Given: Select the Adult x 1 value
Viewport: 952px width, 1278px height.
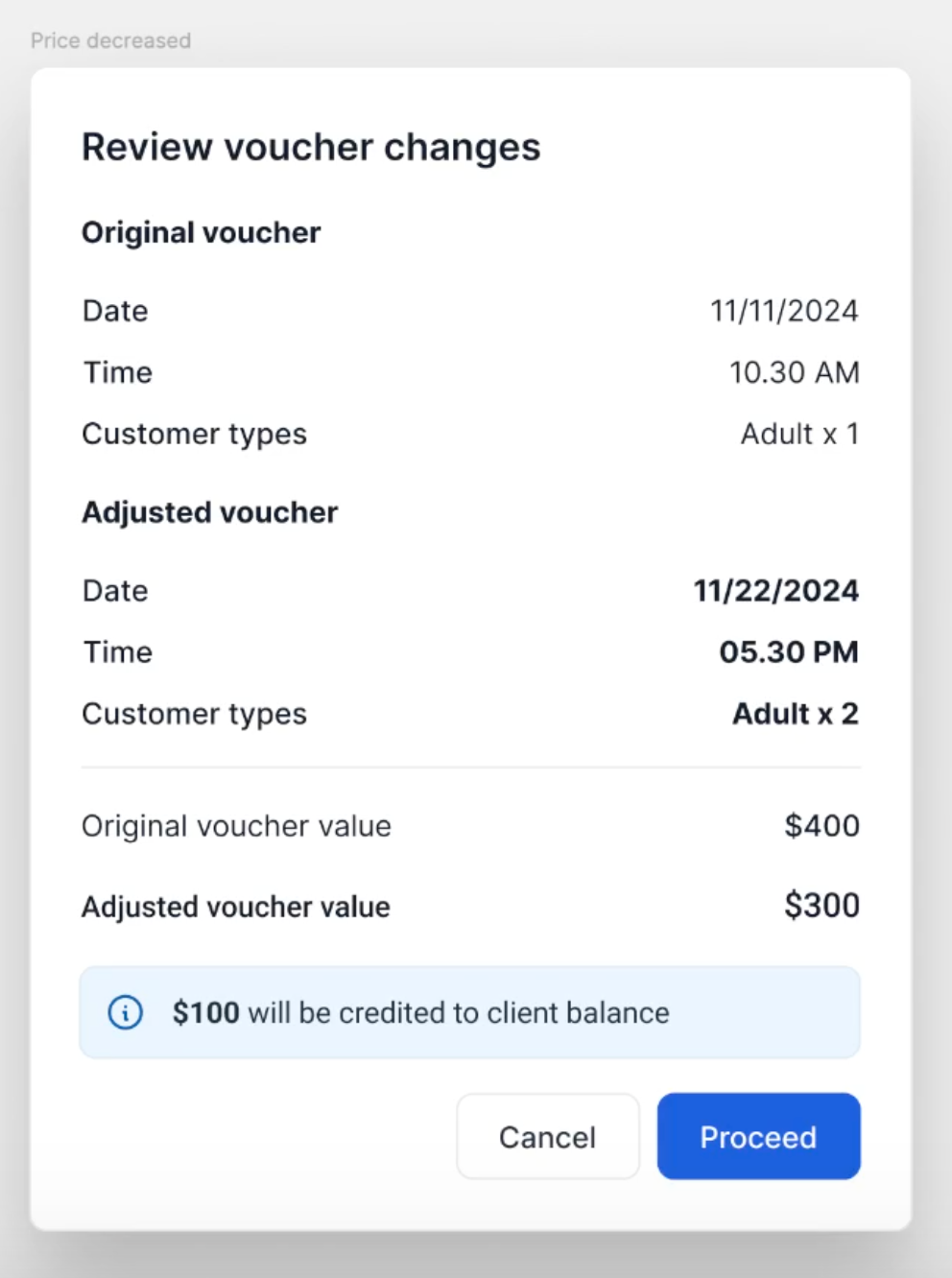Looking at the screenshot, I should (798, 434).
